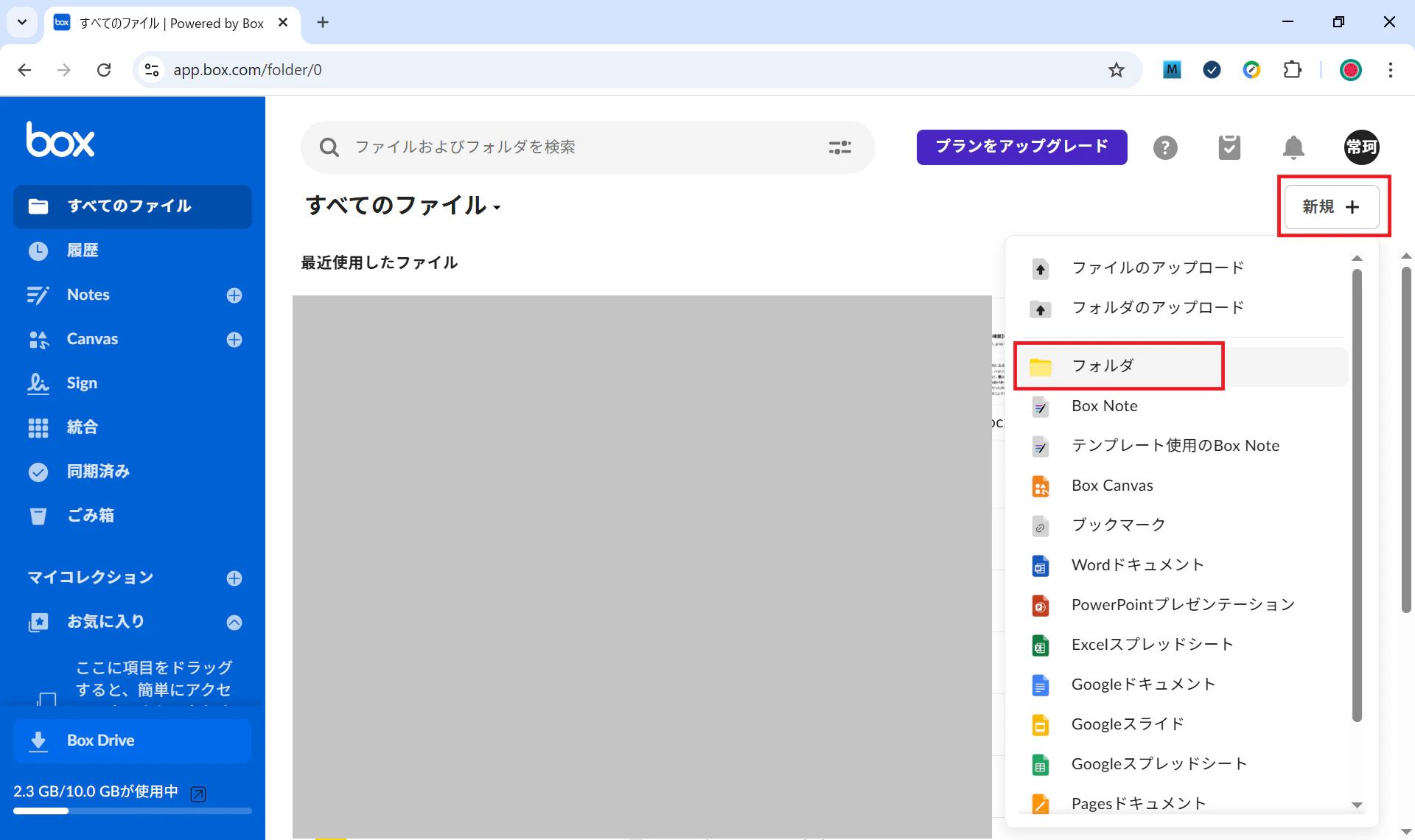
Task: Go back with the browser back arrow
Action: pos(24,70)
